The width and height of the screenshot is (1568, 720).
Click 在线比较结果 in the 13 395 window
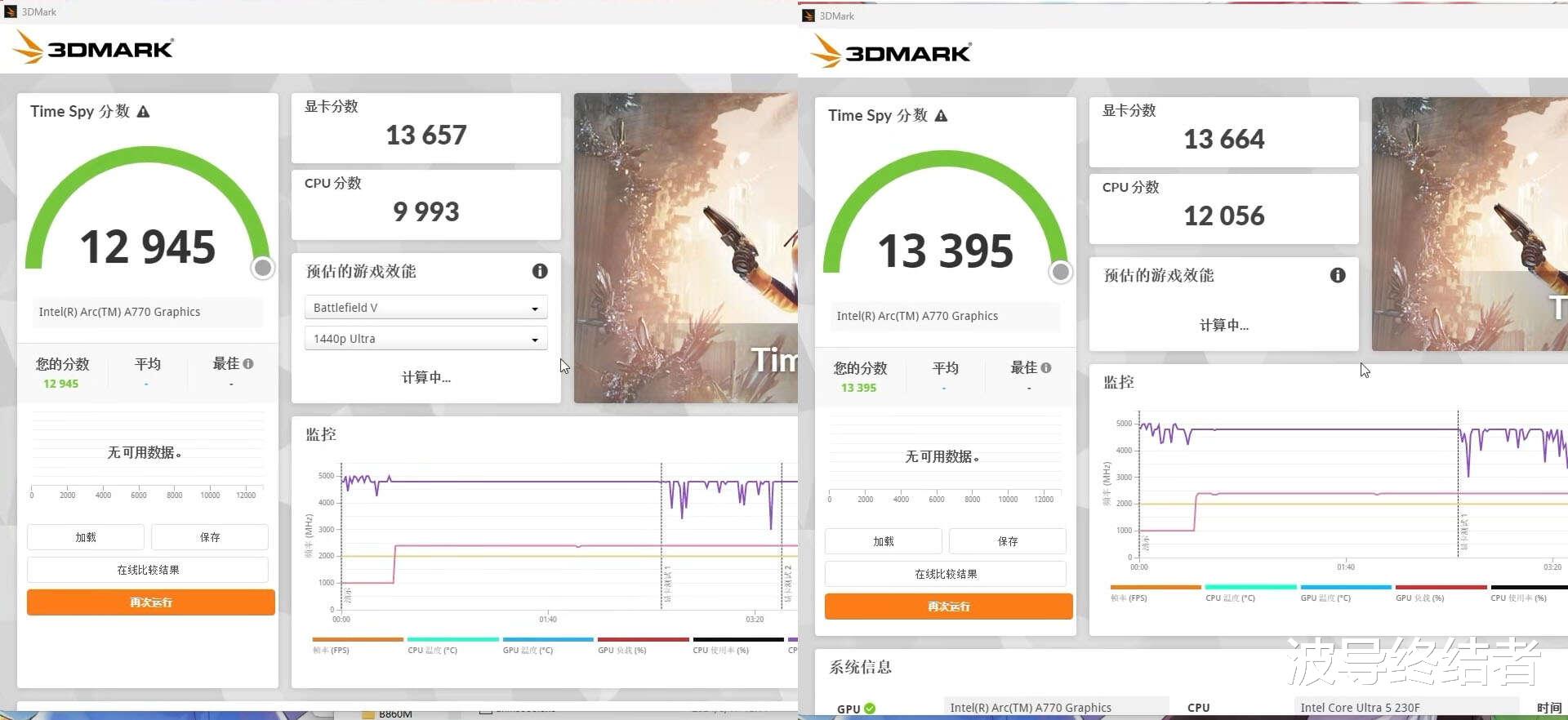click(x=946, y=574)
